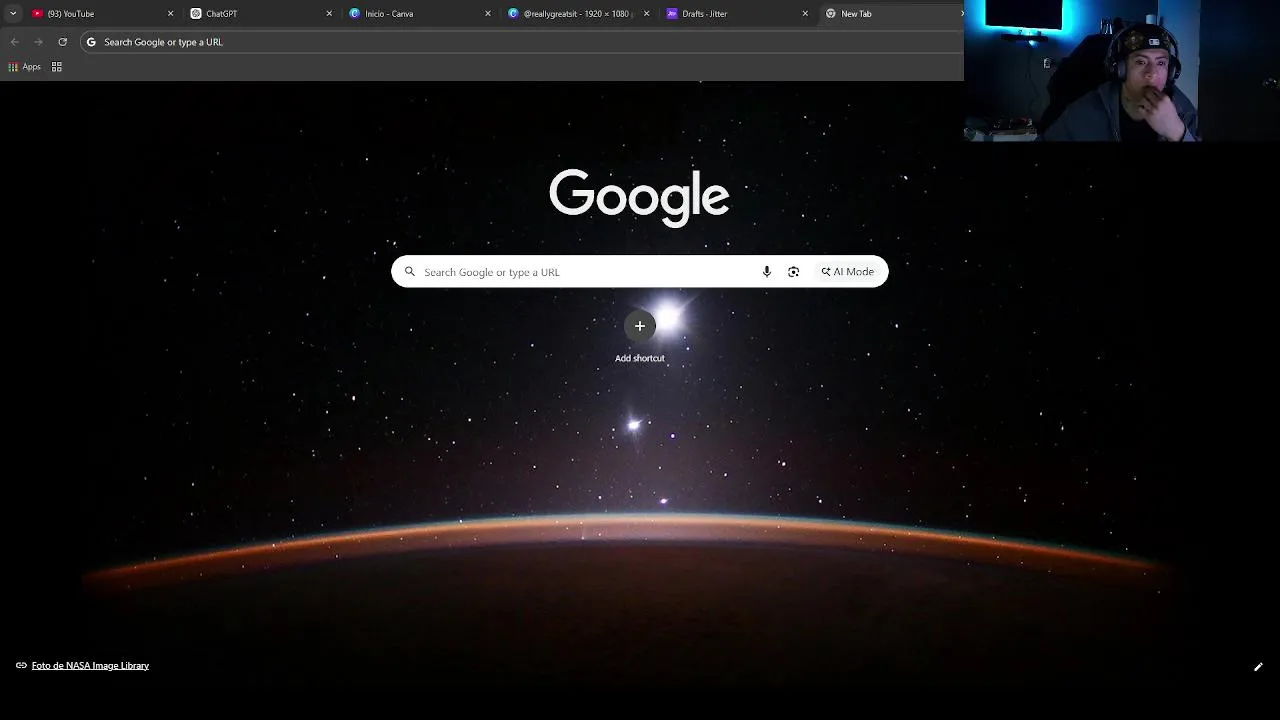Customize Chrome with pencil icon
The width and height of the screenshot is (1280, 720).
tap(1258, 667)
